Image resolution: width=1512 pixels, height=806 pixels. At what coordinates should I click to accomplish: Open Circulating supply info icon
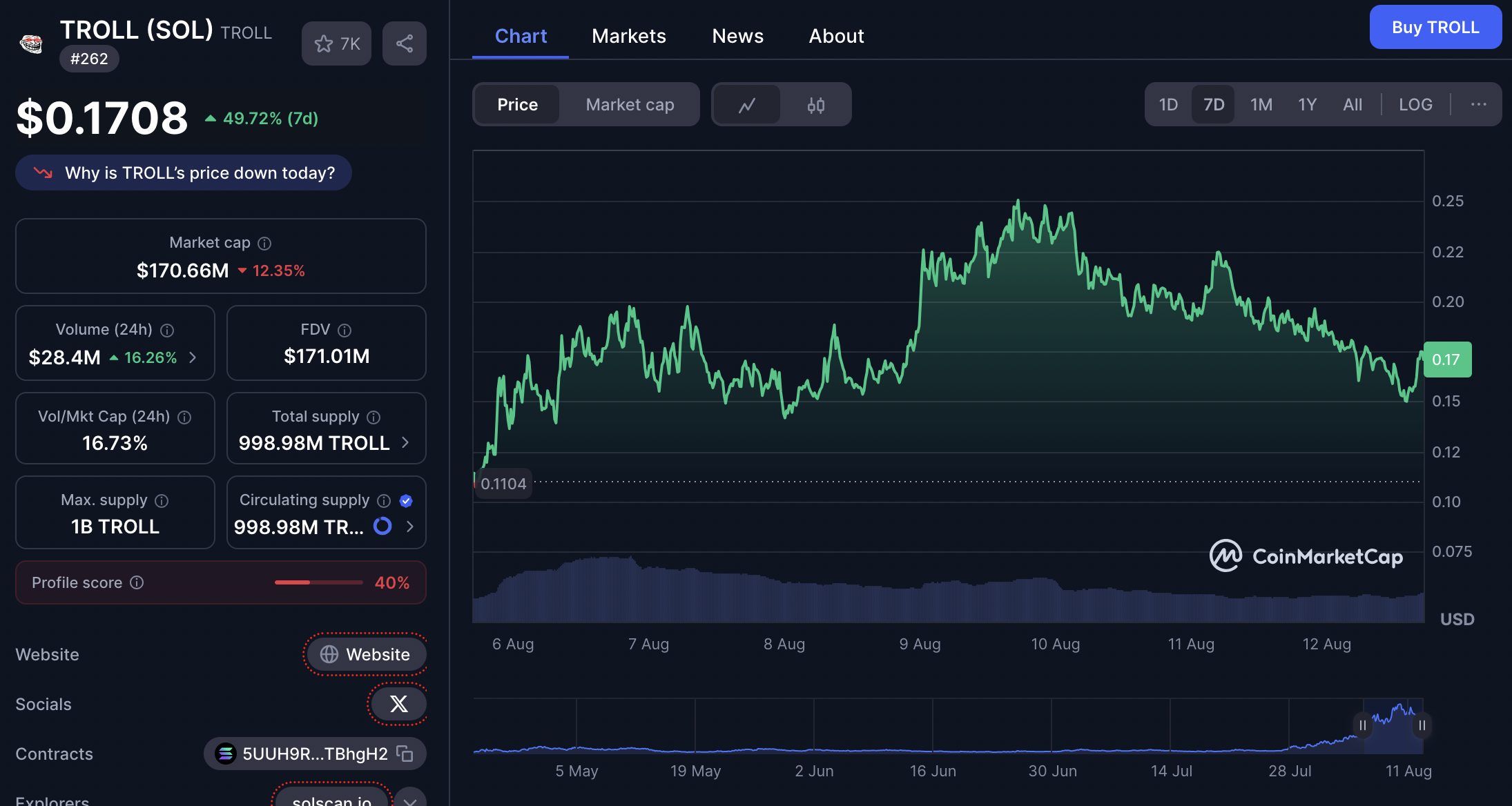coord(384,500)
